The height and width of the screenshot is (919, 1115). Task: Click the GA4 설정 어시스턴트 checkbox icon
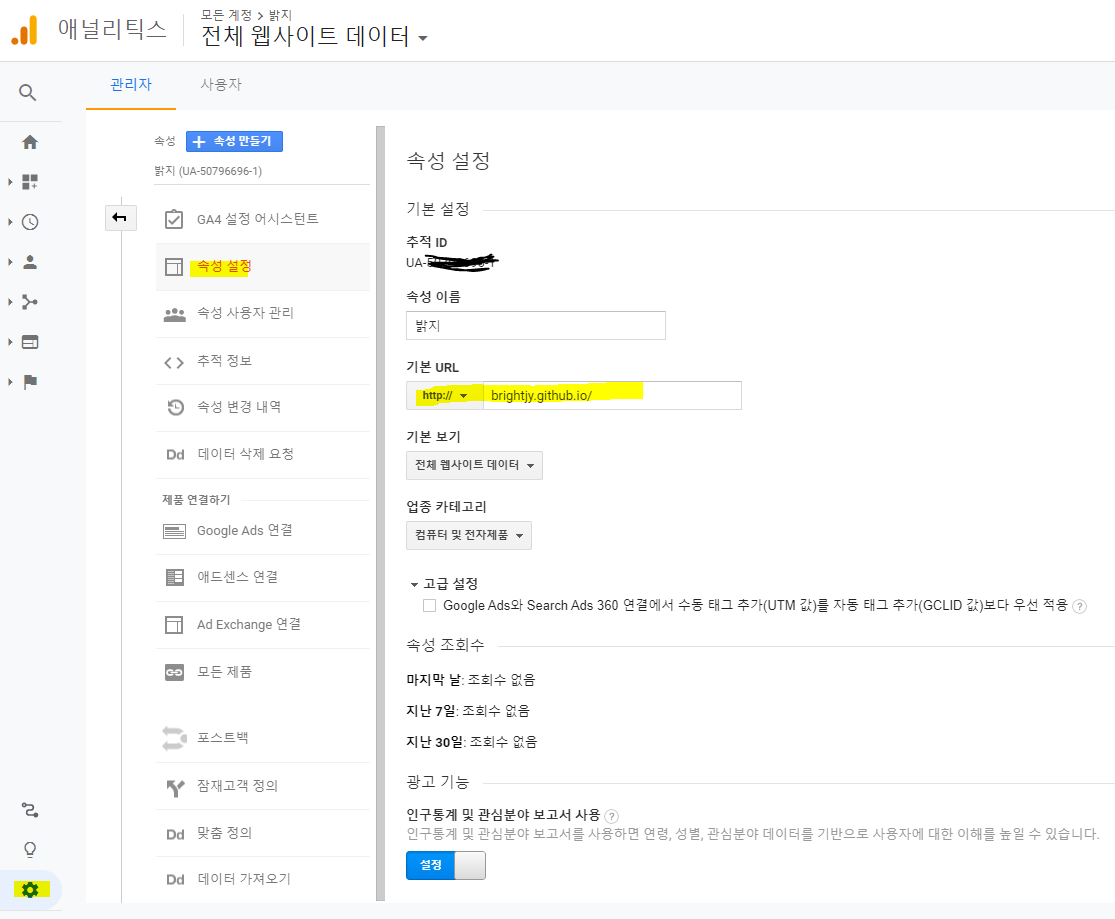click(x=174, y=219)
